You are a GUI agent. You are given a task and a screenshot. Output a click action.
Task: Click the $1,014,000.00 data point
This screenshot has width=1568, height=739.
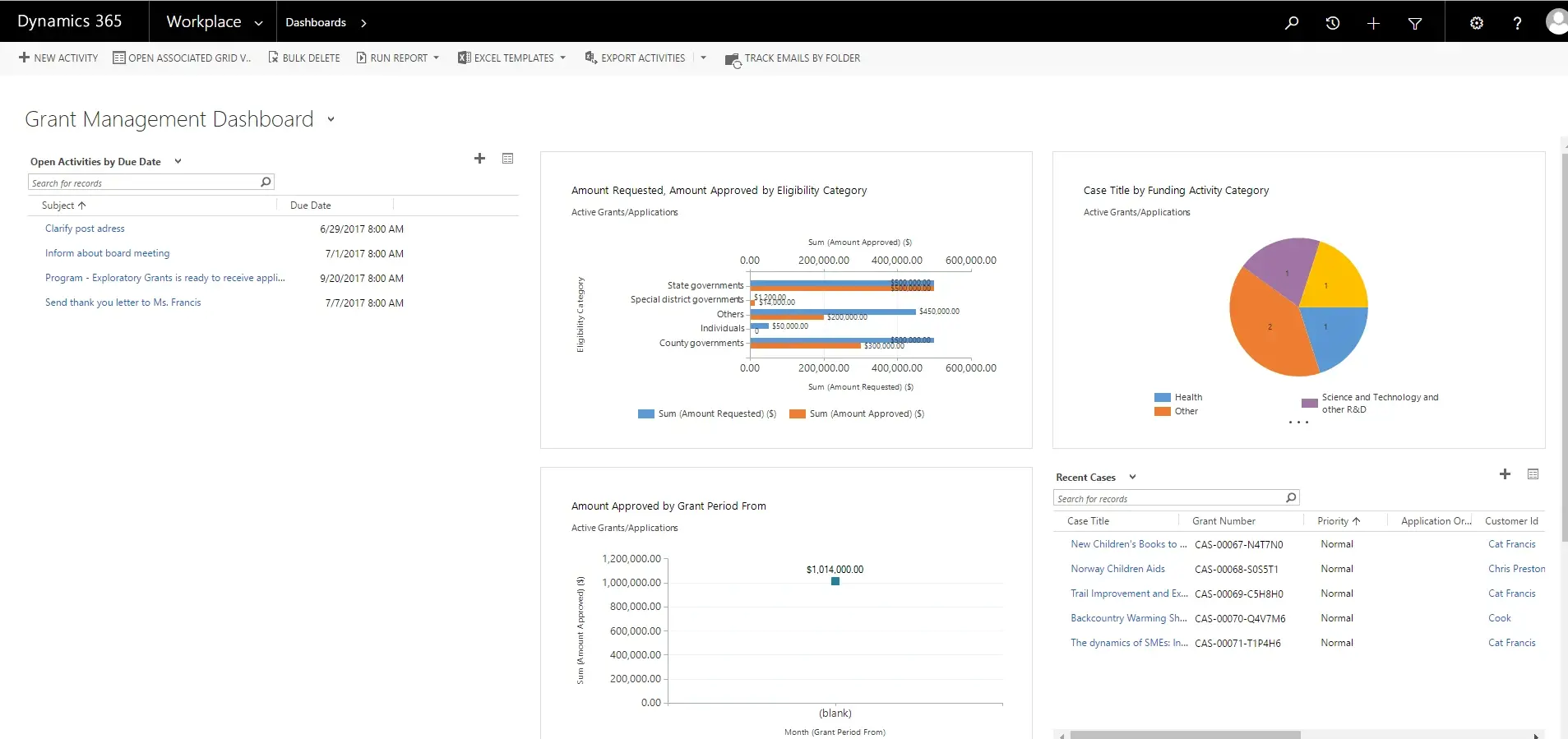(x=835, y=581)
